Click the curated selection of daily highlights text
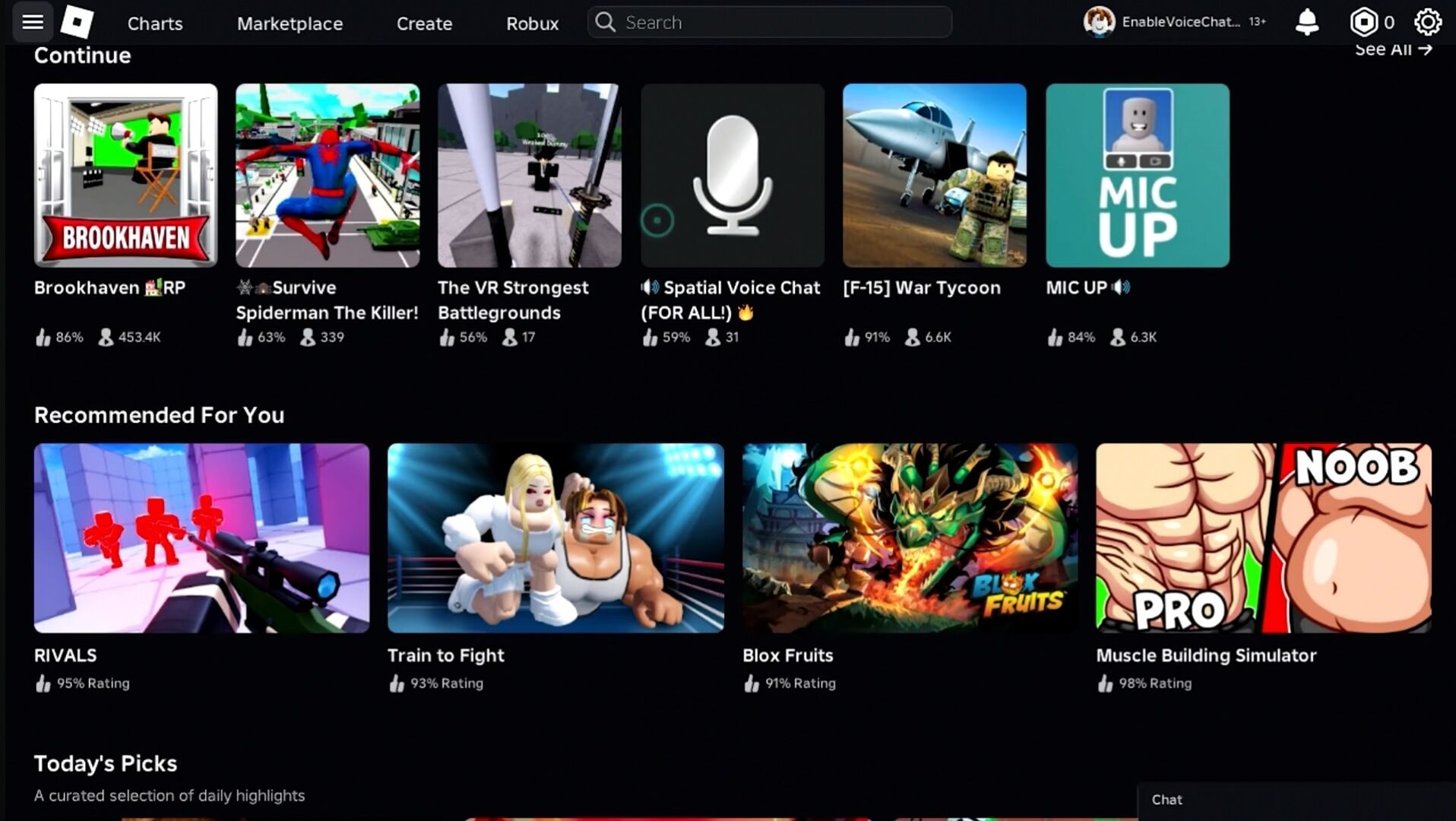Image resolution: width=1456 pixels, height=821 pixels. pos(169,796)
